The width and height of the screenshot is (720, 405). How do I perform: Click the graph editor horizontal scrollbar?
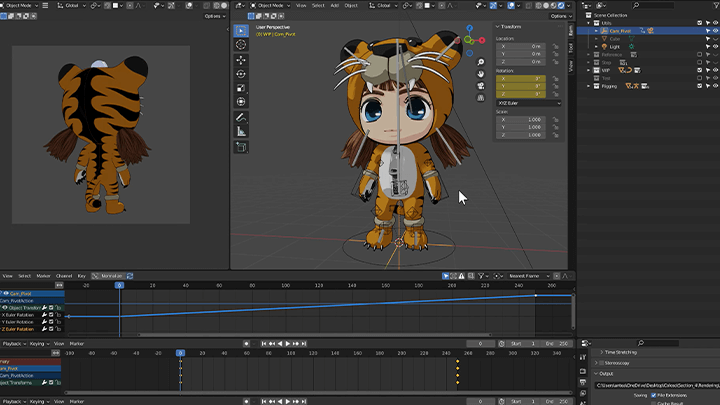pyautogui.click(x=315, y=335)
